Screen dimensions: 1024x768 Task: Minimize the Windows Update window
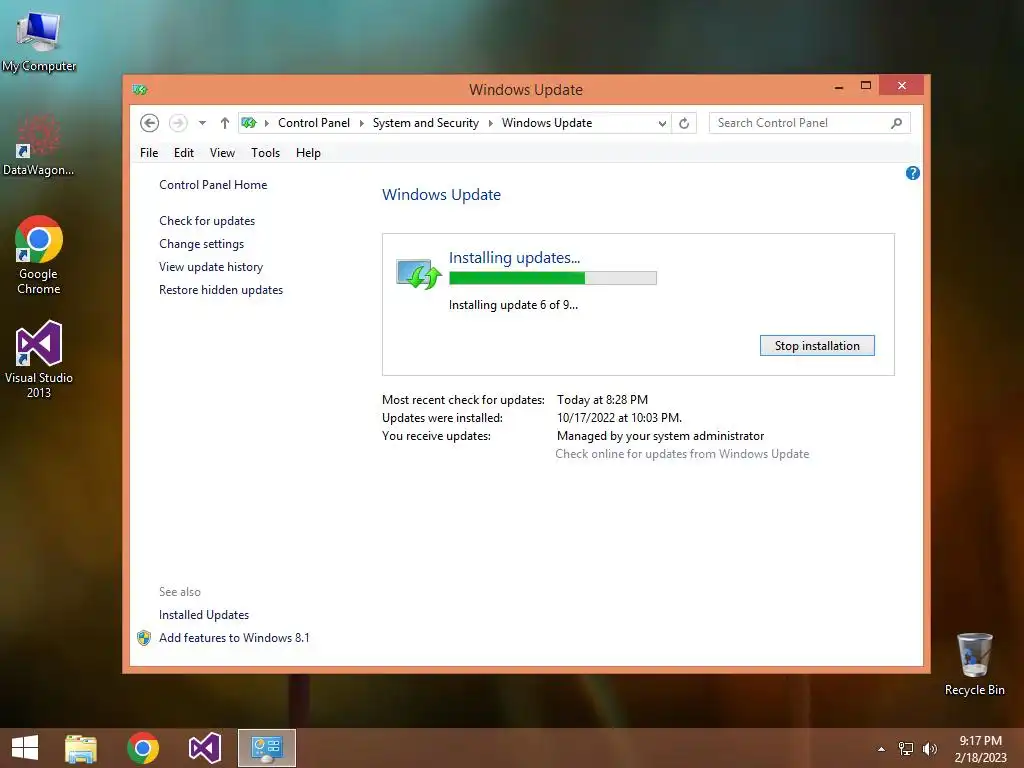(x=839, y=86)
